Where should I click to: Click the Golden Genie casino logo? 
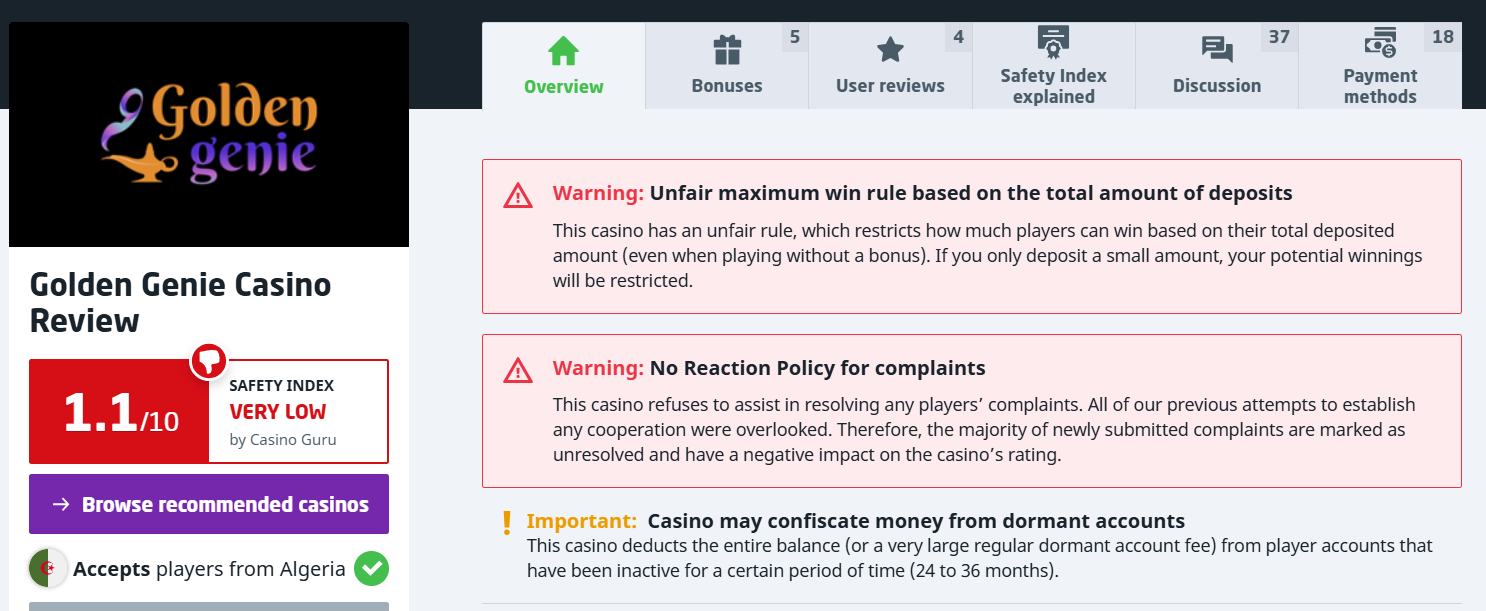click(209, 135)
